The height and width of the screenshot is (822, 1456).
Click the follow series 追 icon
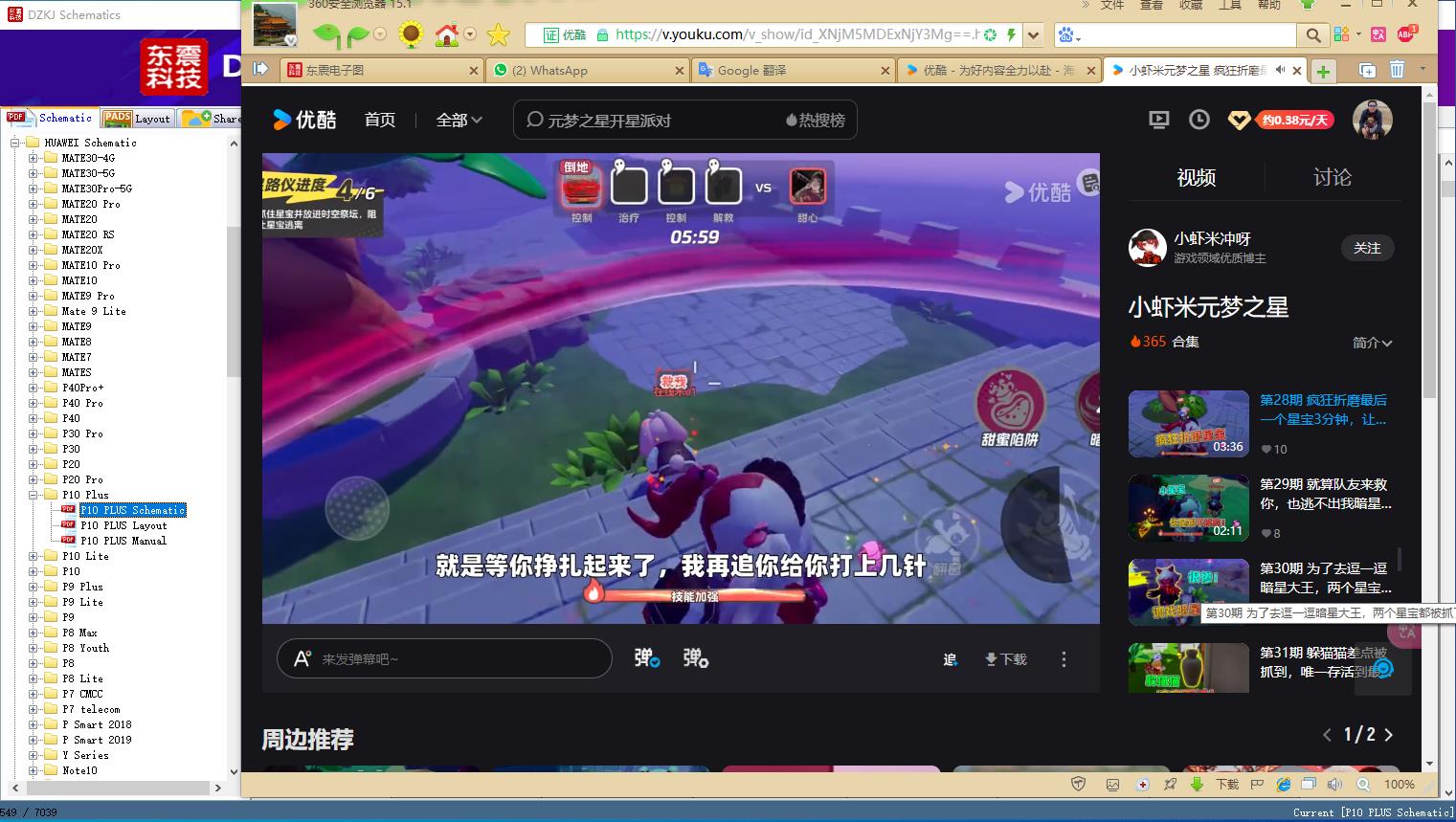click(x=950, y=659)
